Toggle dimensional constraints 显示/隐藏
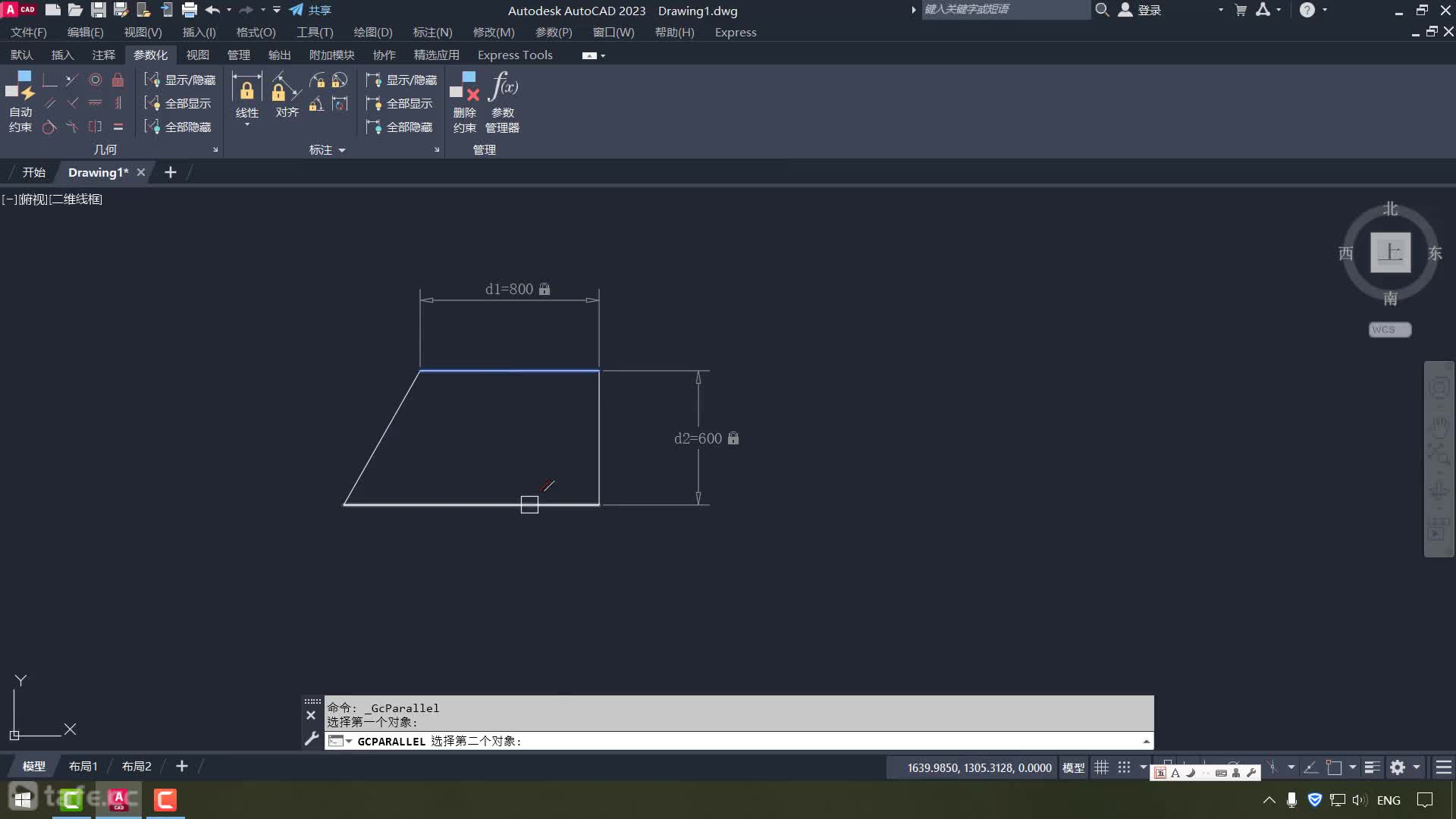1456x819 pixels. tap(401, 80)
